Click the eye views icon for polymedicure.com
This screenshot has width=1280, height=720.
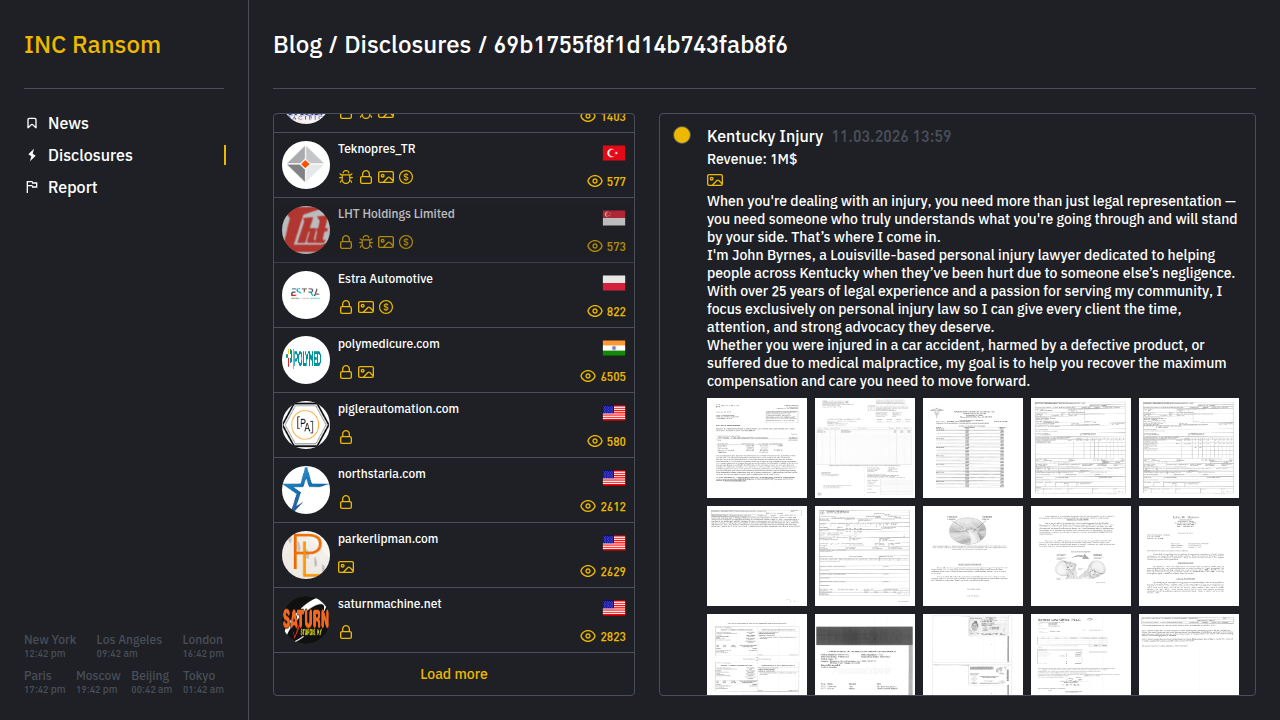[588, 377]
